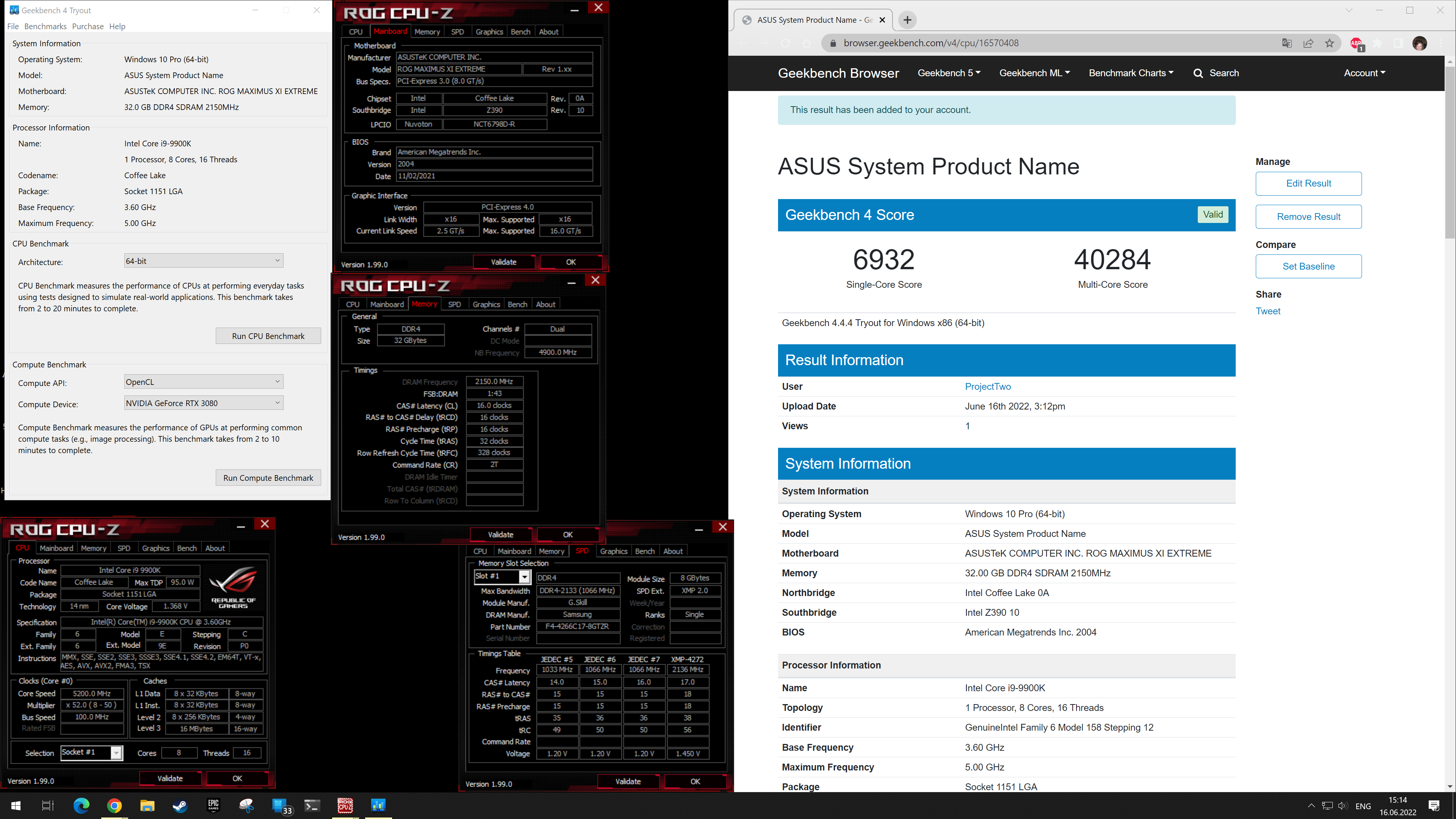Expand the Geekbench 5 nav menu
Screen dimensions: 1456x819
pos(949,73)
